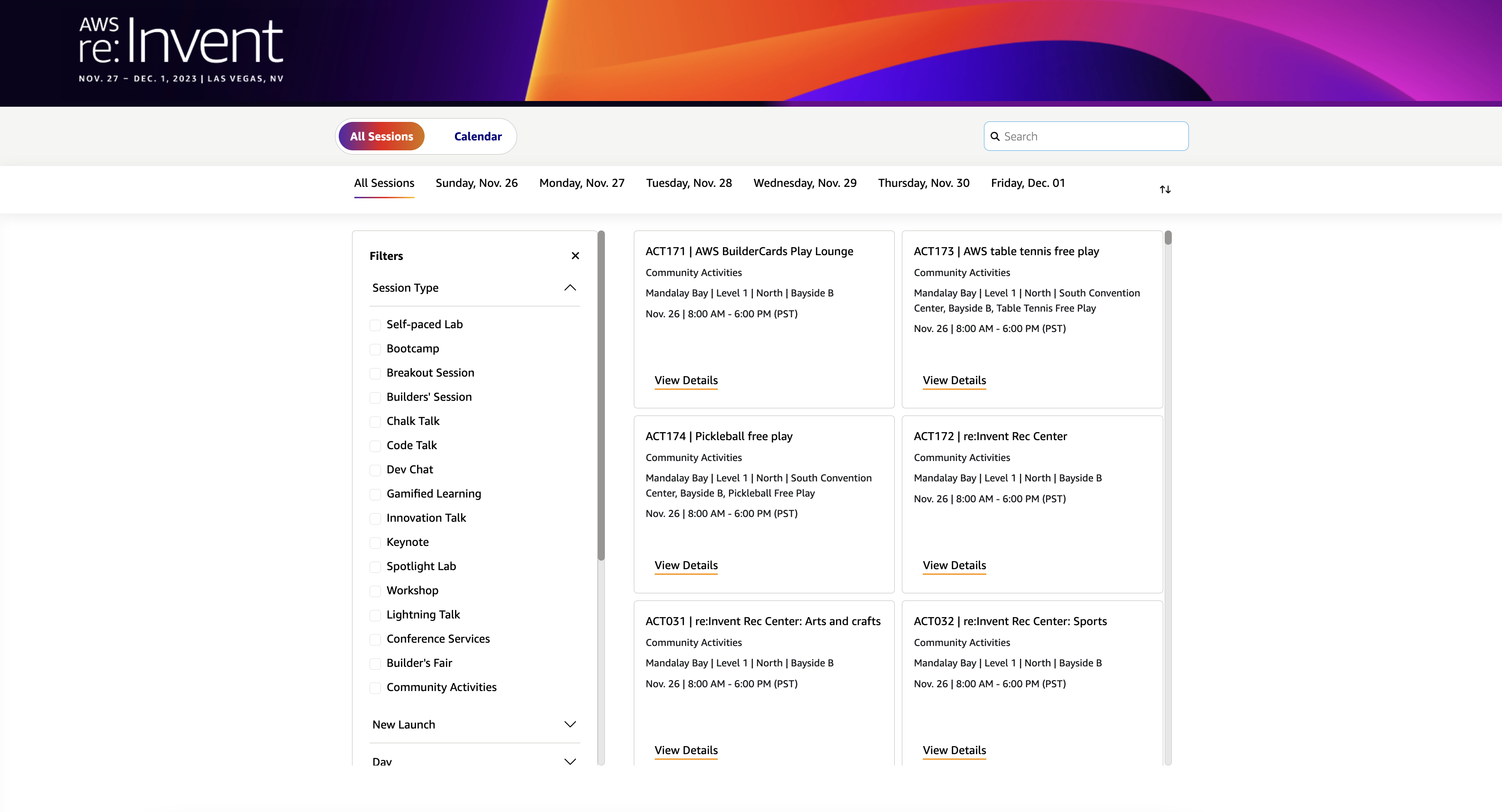The height and width of the screenshot is (812, 1502).
Task: Collapse the Session Type filter section
Action: (570, 287)
